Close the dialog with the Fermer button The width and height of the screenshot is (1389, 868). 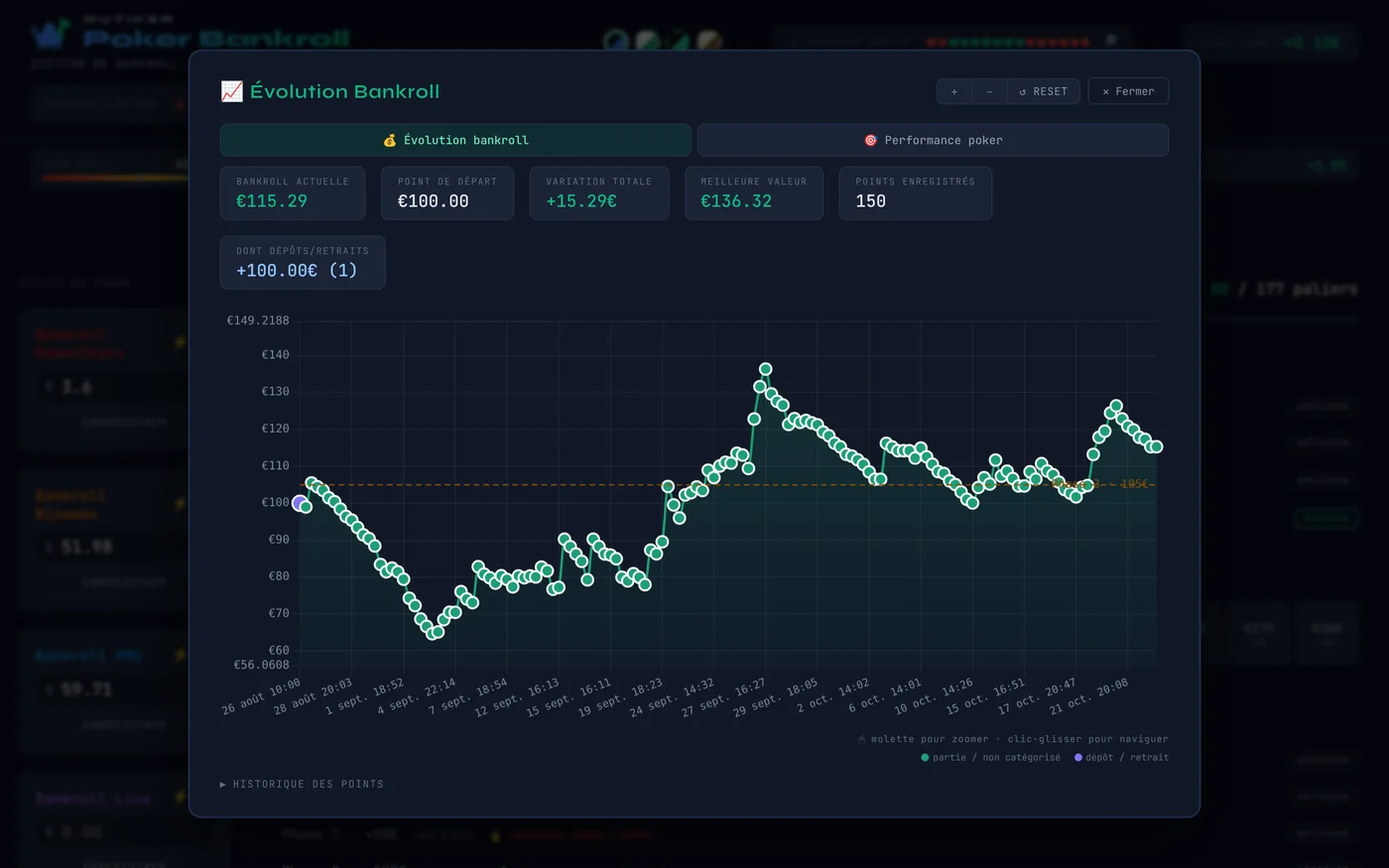[1128, 91]
